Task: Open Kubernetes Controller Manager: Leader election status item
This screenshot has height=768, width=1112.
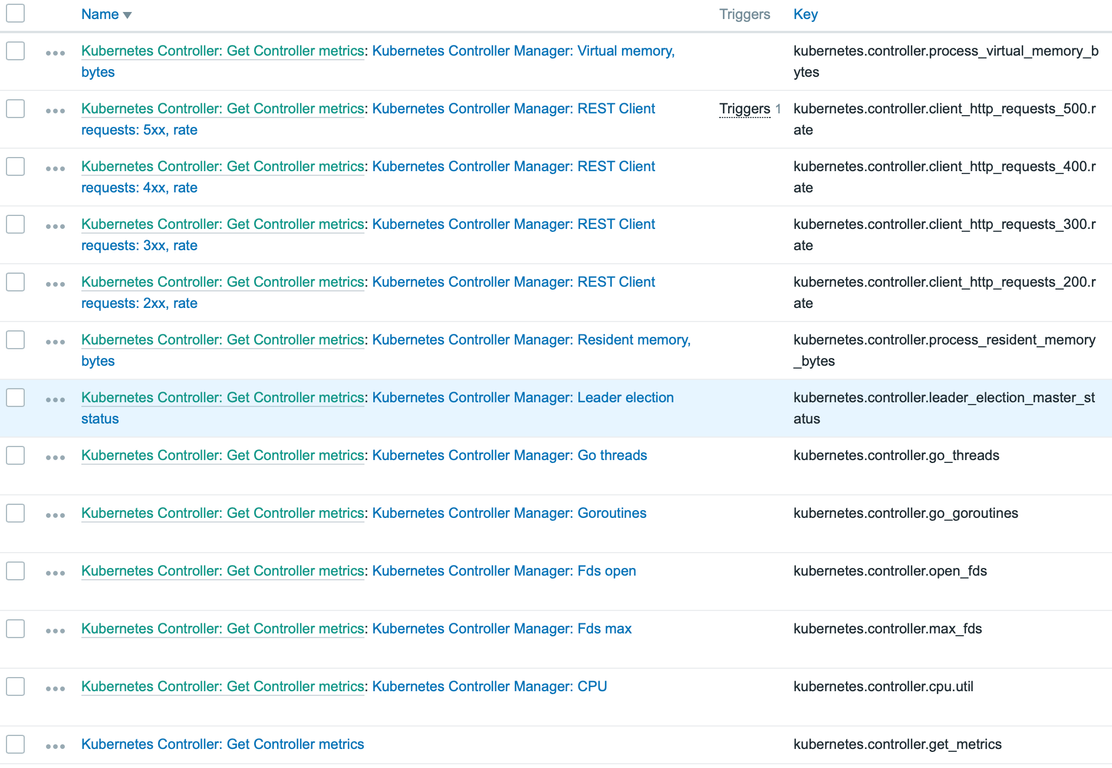Action: (x=523, y=398)
